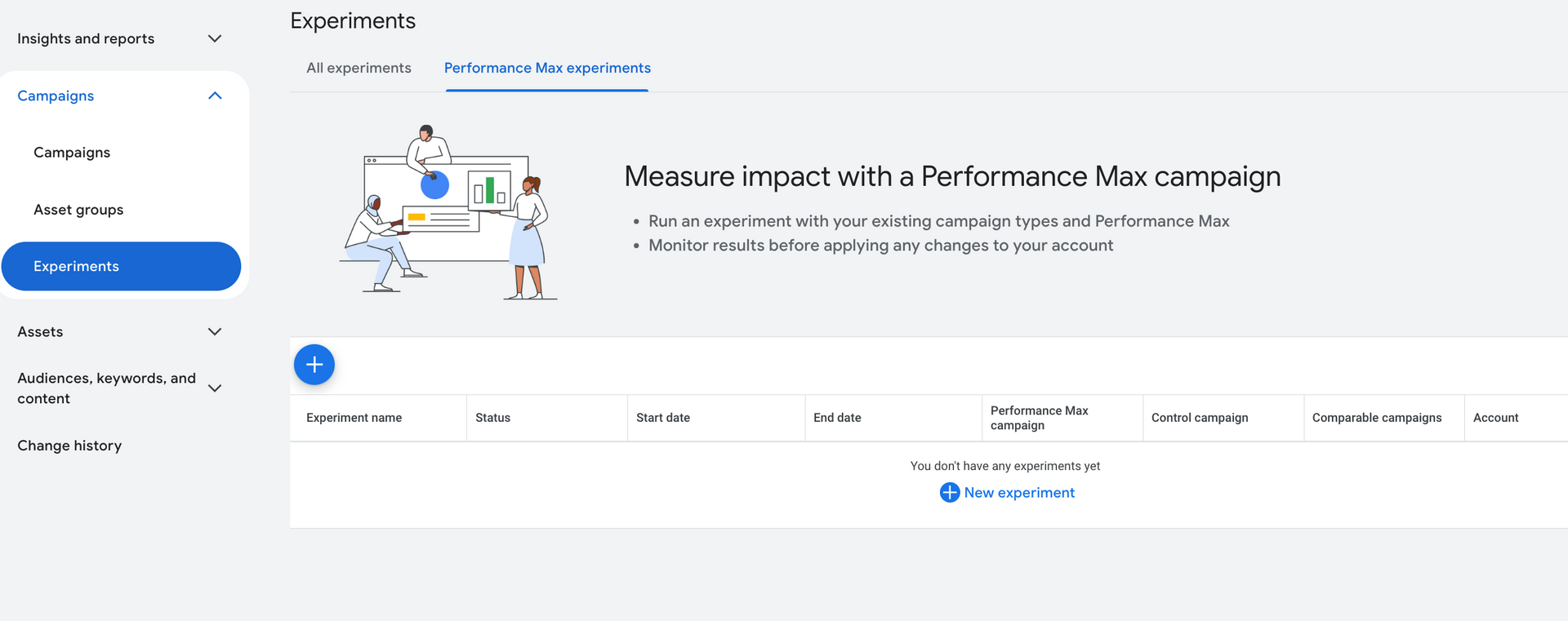Click 'Run an experiment with your existing campaign types' bullet

[x=939, y=221]
